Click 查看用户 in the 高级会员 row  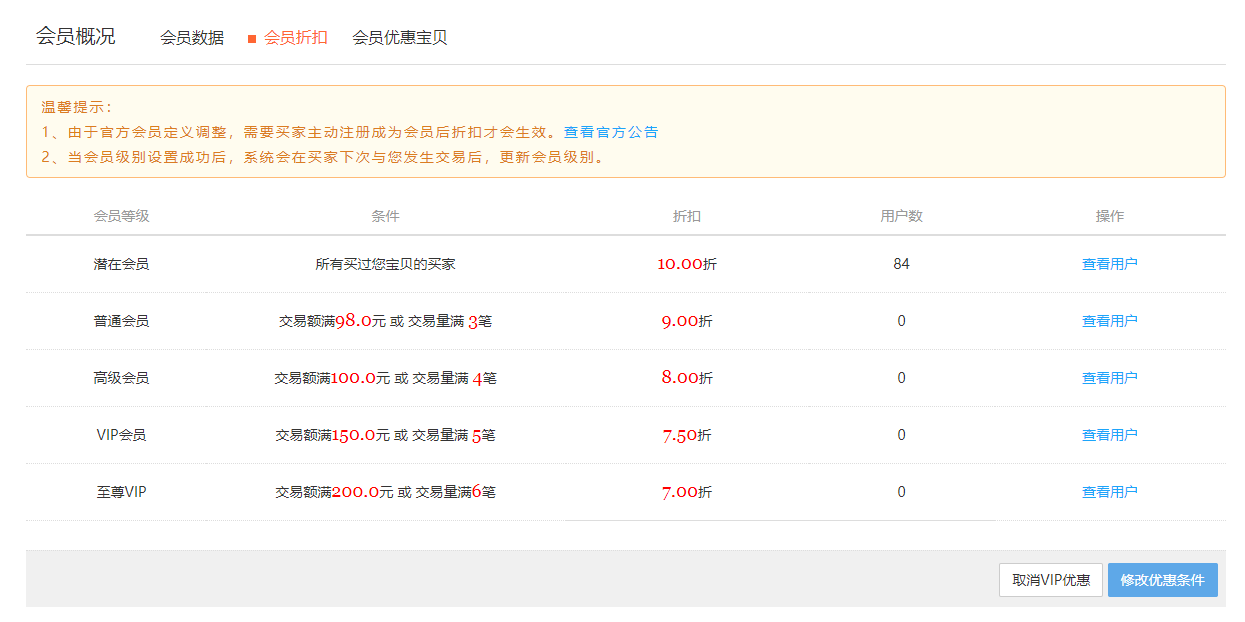tap(1109, 378)
